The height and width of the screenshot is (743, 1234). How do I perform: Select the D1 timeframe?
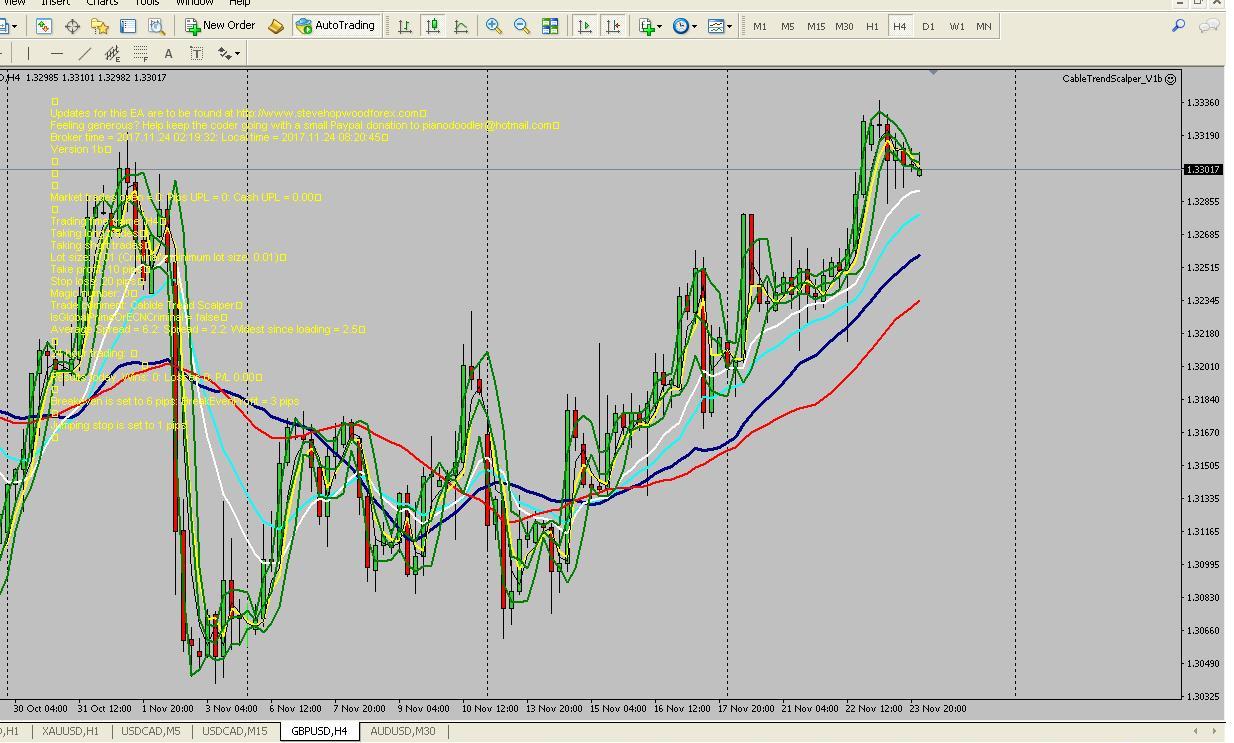tap(928, 26)
